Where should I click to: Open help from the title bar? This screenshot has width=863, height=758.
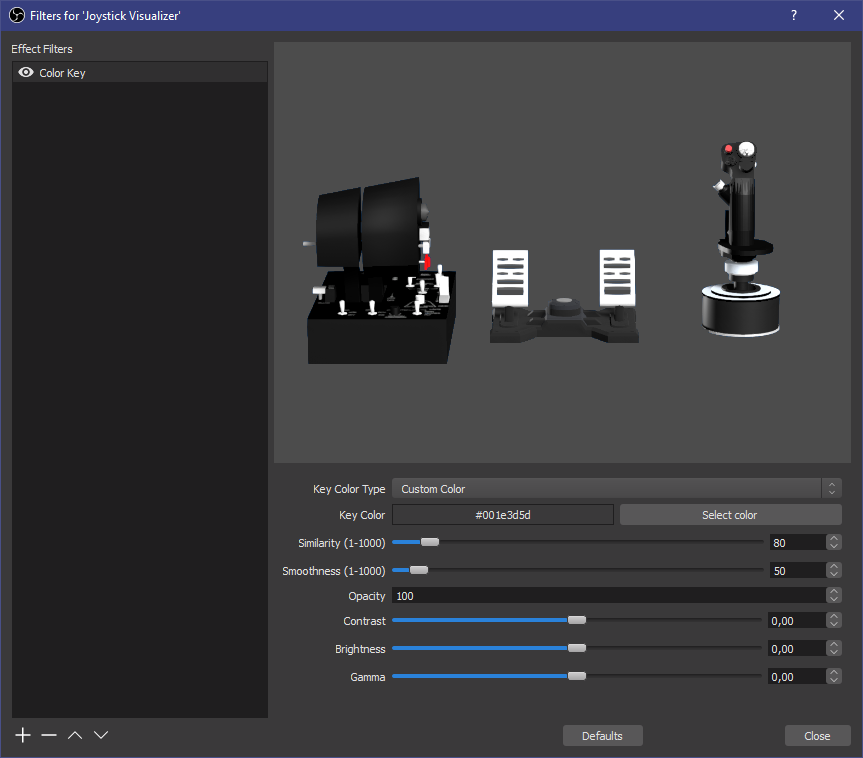tap(793, 15)
